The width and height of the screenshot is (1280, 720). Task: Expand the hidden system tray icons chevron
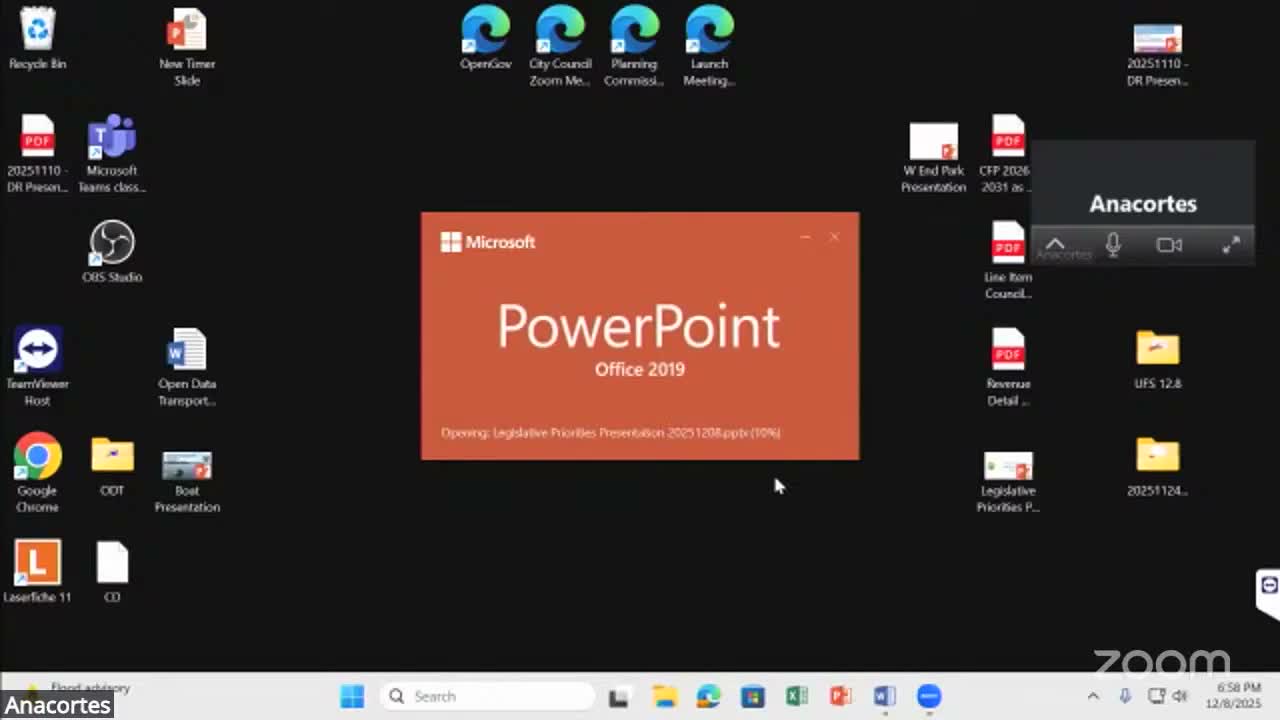[1093, 696]
